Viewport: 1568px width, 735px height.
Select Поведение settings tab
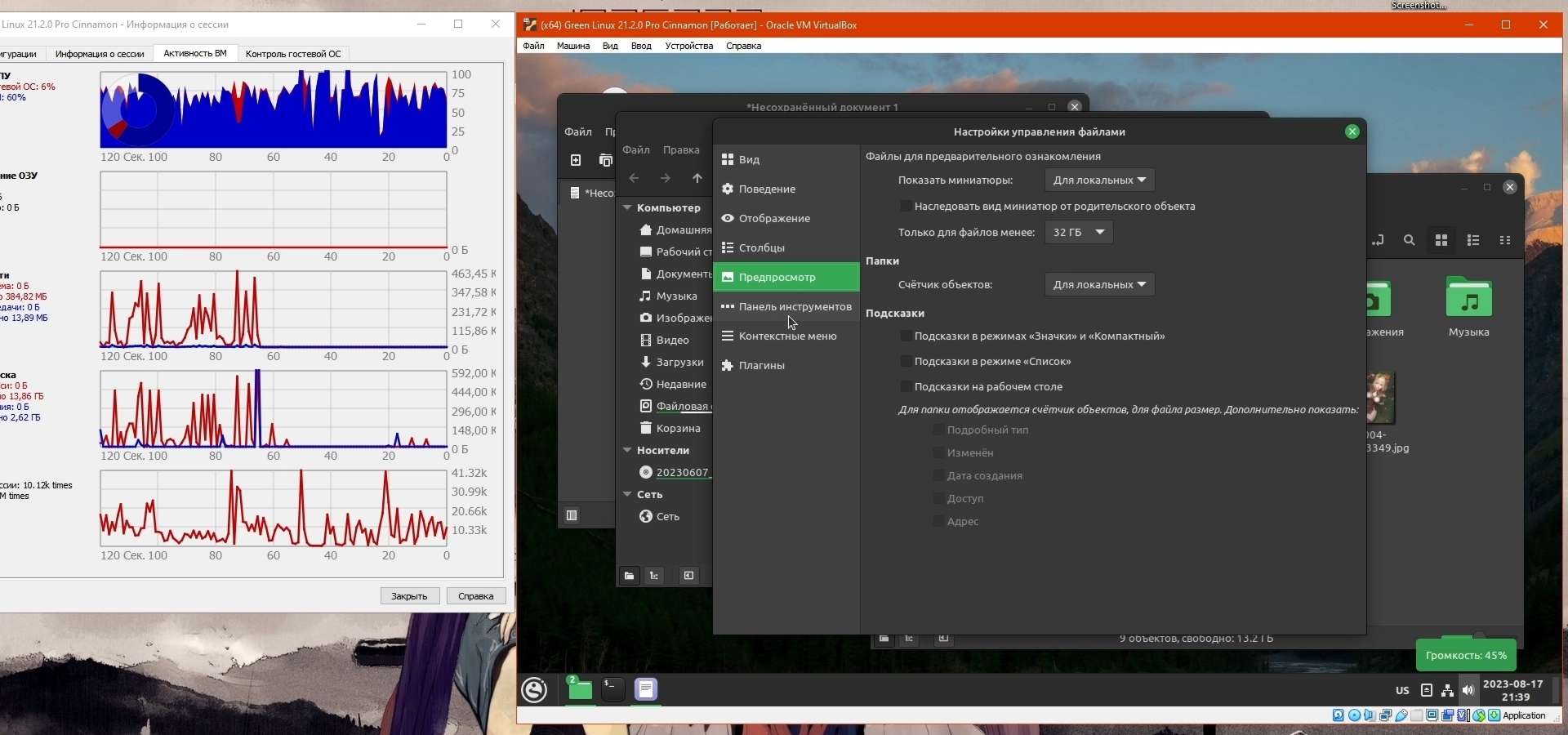(786, 189)
